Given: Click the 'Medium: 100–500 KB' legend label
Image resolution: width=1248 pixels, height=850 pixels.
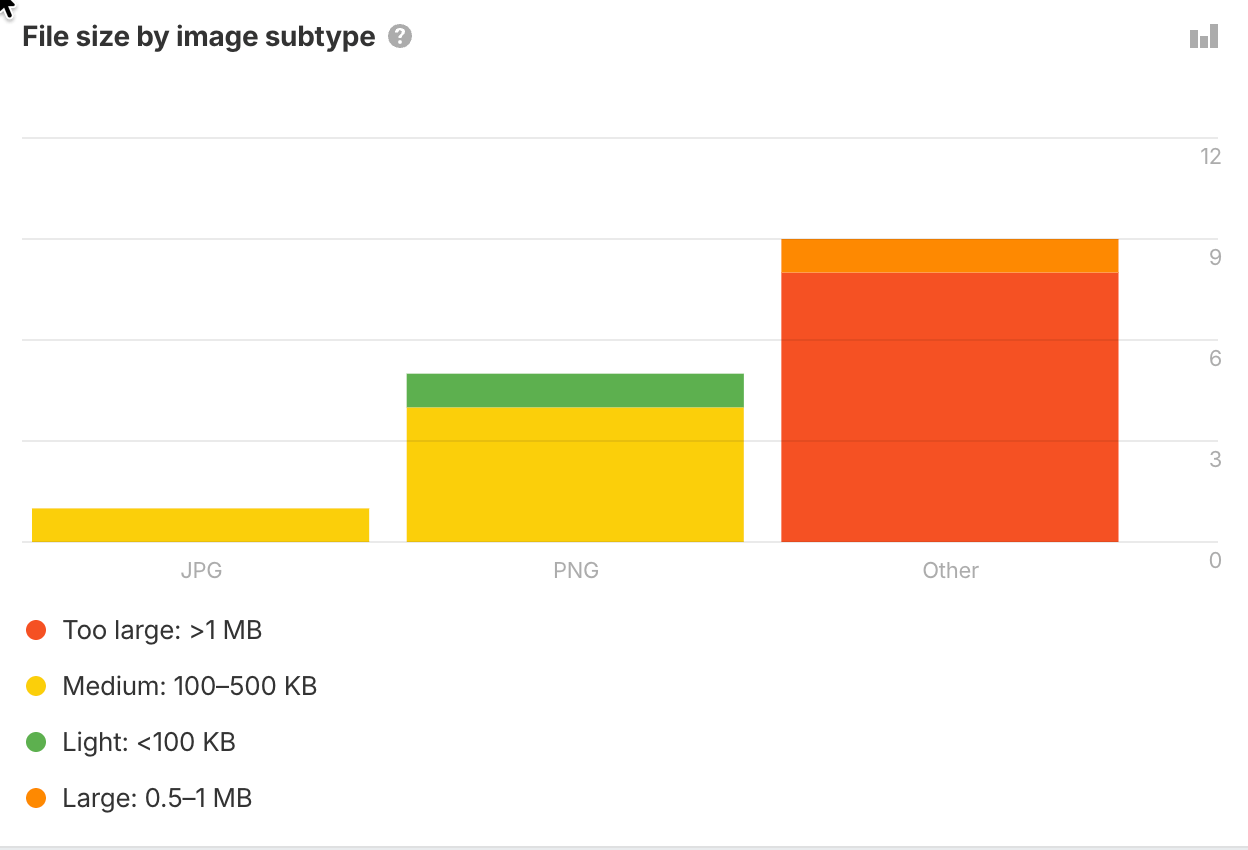Looking at the screenshot, I should tap(189, 686).
